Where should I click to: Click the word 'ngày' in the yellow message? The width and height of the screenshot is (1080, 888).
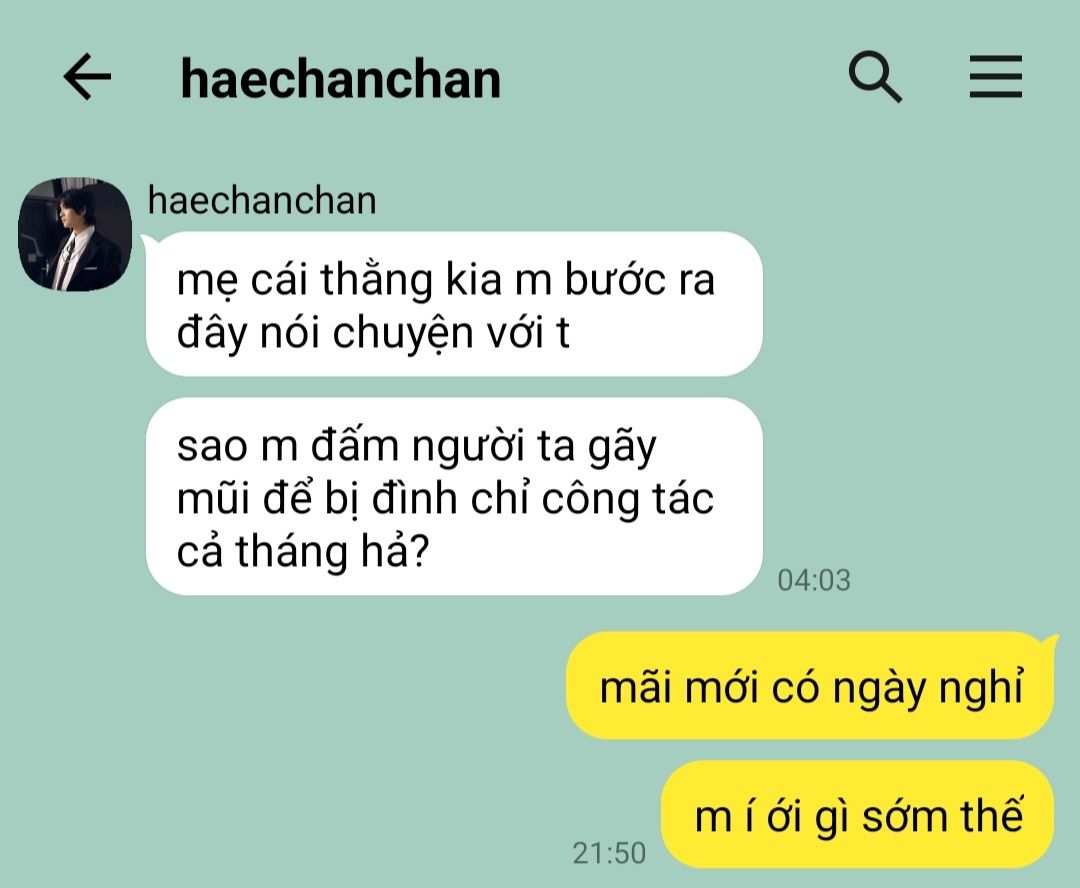pos(878,689)
